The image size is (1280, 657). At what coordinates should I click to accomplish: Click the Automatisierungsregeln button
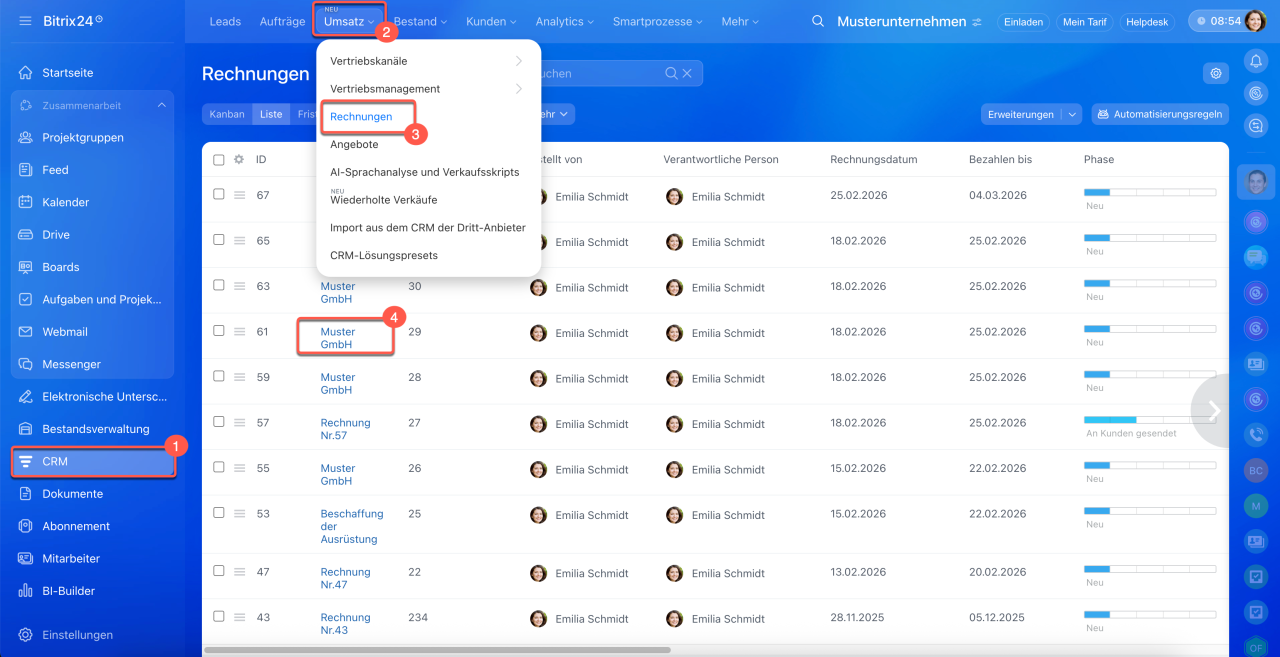[1159, 114]
